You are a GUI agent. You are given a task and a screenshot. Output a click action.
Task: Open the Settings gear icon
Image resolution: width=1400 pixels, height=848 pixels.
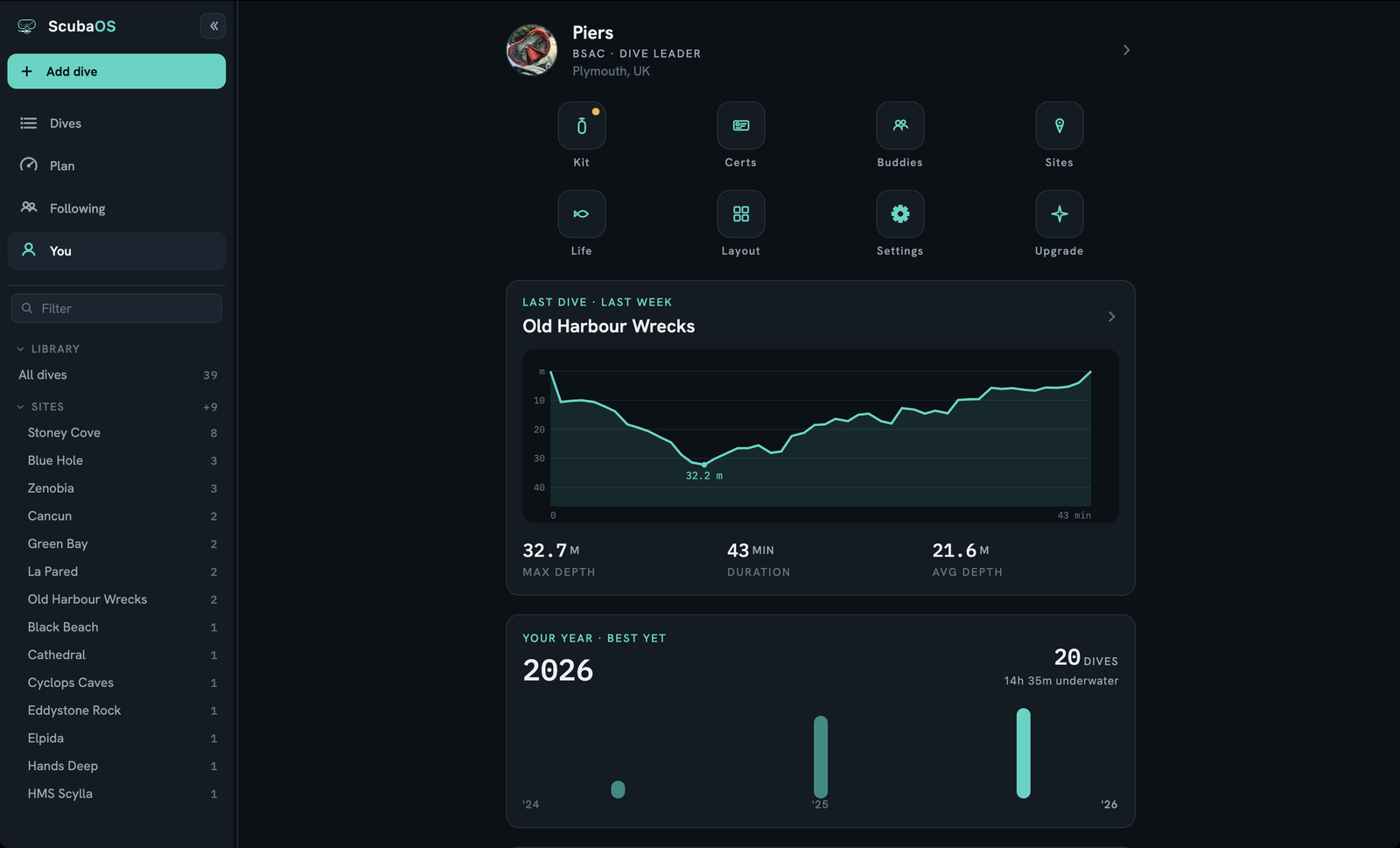(x=900, y=214)
